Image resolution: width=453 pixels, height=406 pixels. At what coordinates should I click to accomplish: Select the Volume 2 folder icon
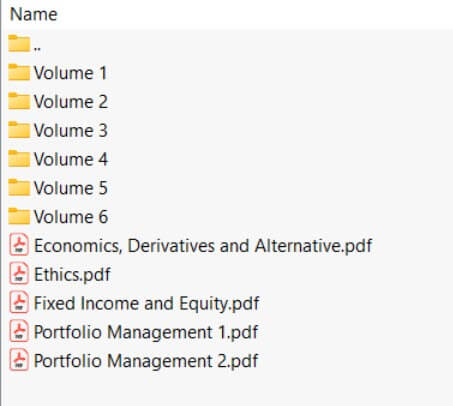pos(19,101)
